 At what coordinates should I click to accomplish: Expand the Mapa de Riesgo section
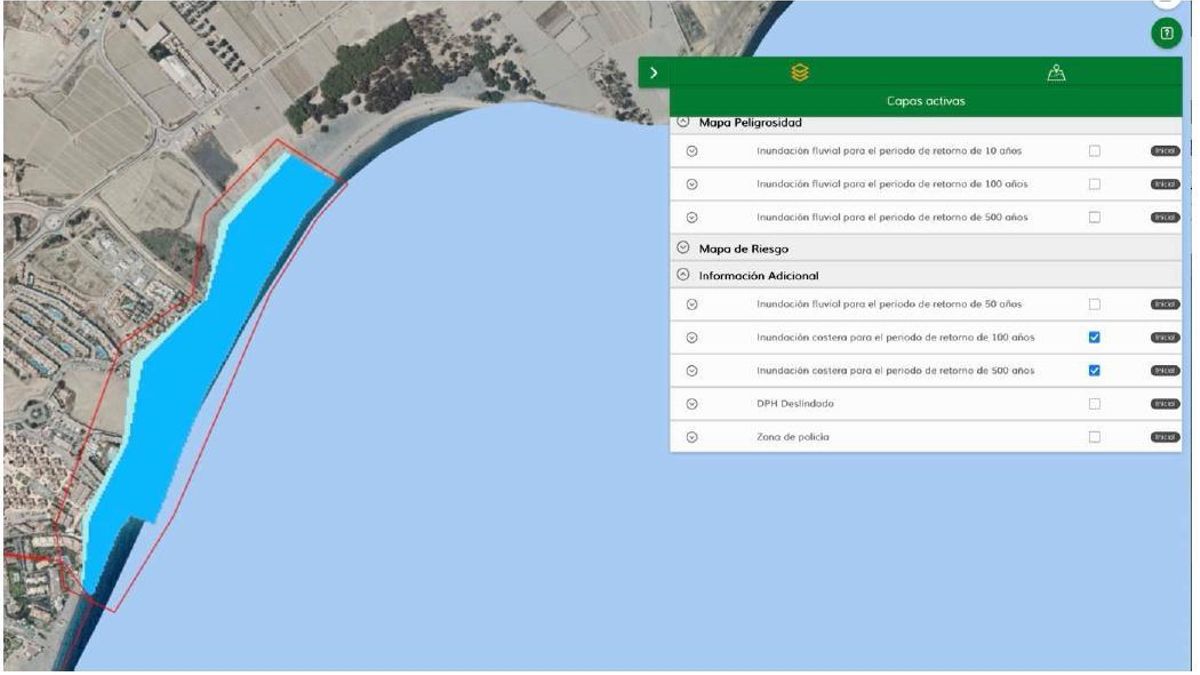pyautogui.click(x=684, y=248)
